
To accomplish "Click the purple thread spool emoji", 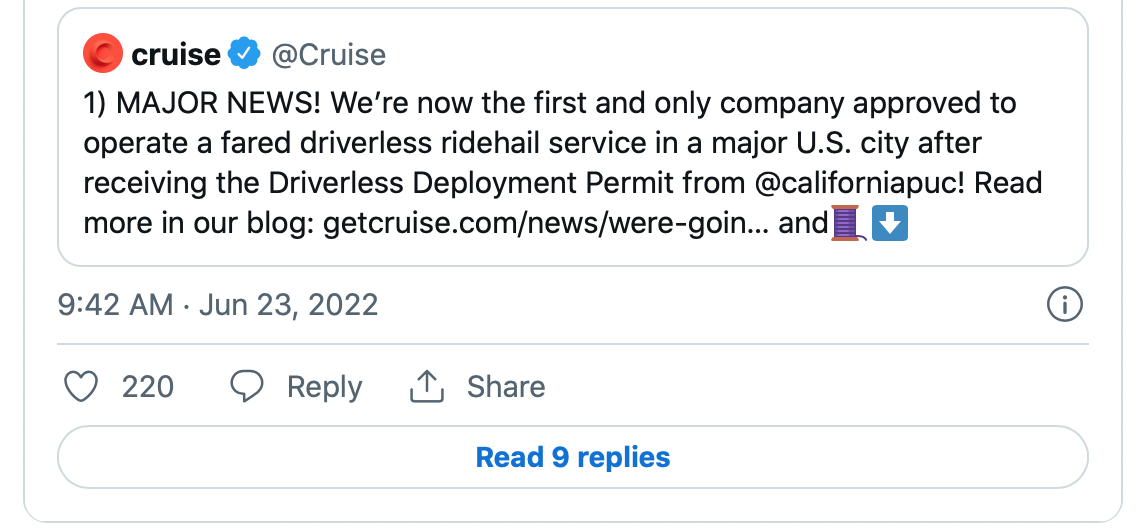I will click(849, 223).
